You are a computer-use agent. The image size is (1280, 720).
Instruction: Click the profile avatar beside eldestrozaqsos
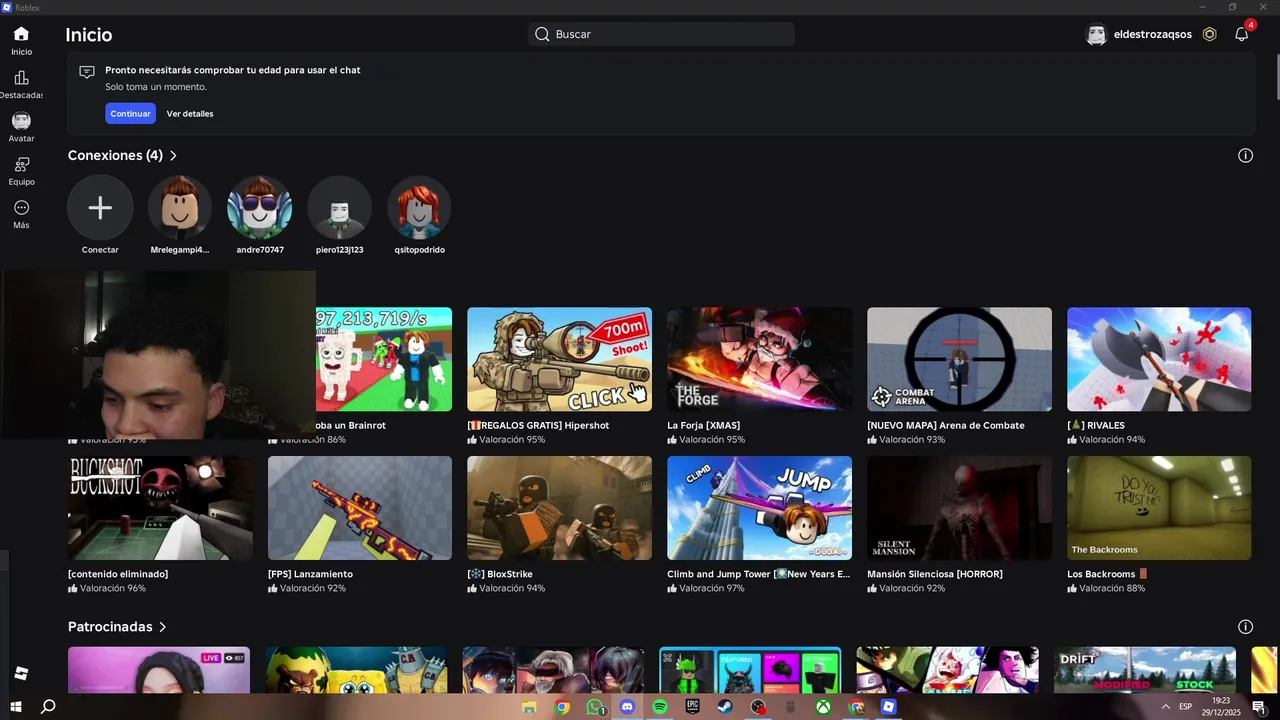pos(1097,34)
